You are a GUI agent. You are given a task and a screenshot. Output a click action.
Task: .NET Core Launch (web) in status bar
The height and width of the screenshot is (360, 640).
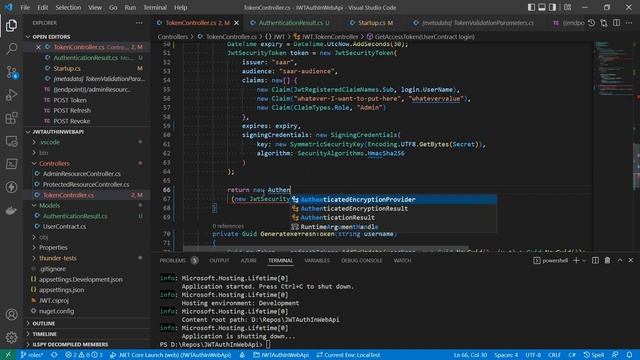coord(171,355)
